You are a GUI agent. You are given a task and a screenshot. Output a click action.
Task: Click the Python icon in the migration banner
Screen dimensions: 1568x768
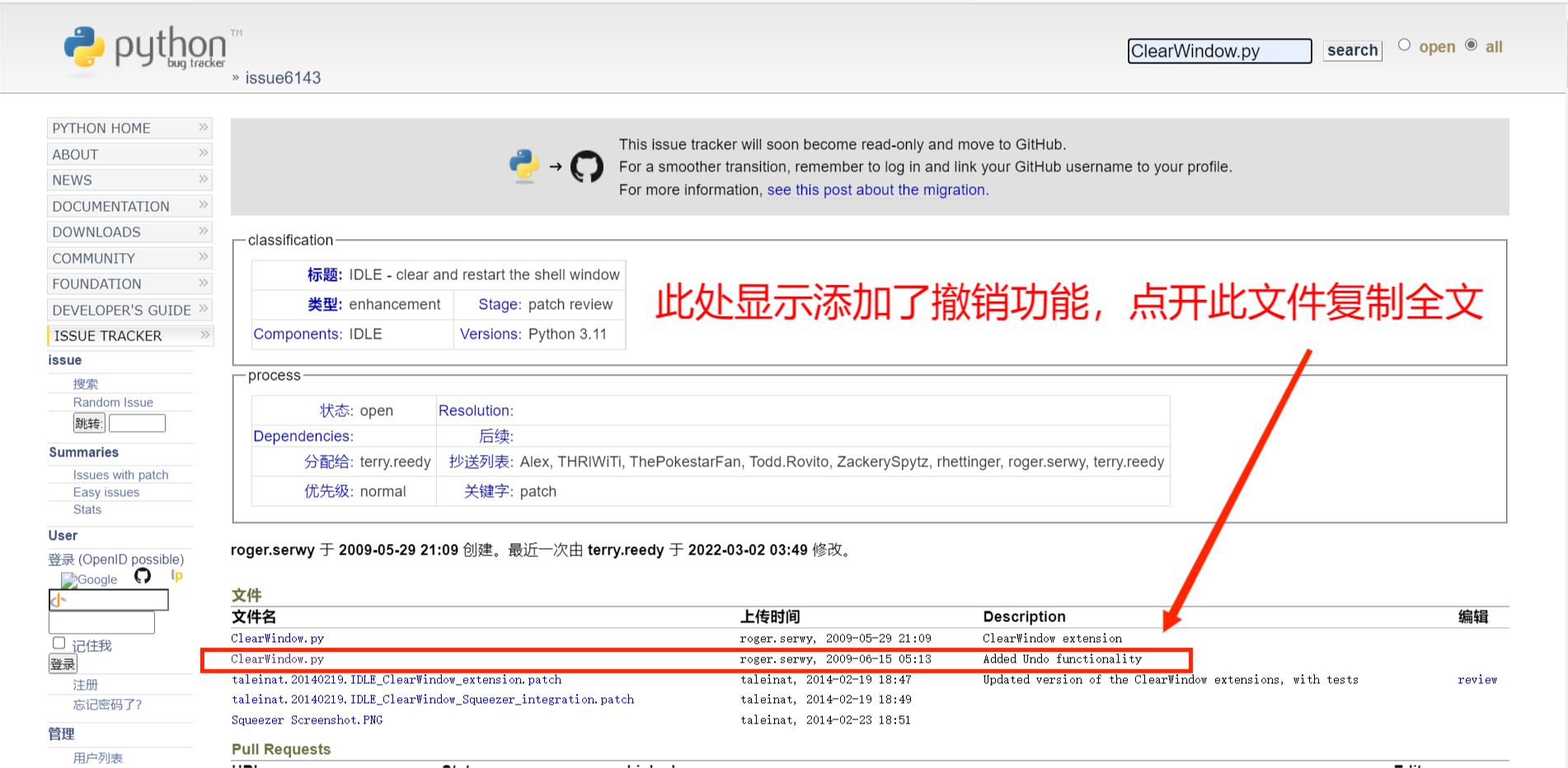tap(523, 166)
